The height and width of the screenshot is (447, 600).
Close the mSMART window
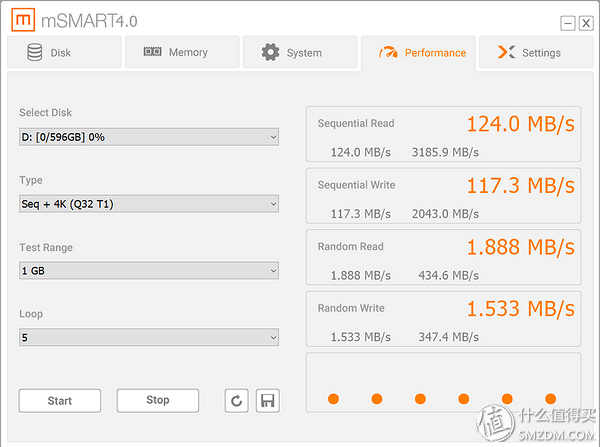point(586,23)
